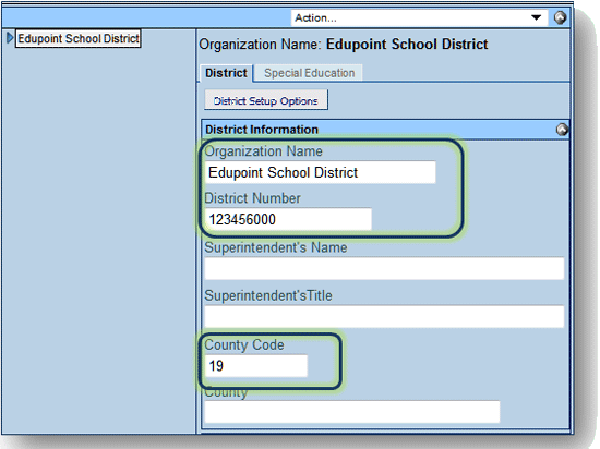Screen dimensions: 600x449
Task: Open the Action dropdown menu
Action: 420,18
